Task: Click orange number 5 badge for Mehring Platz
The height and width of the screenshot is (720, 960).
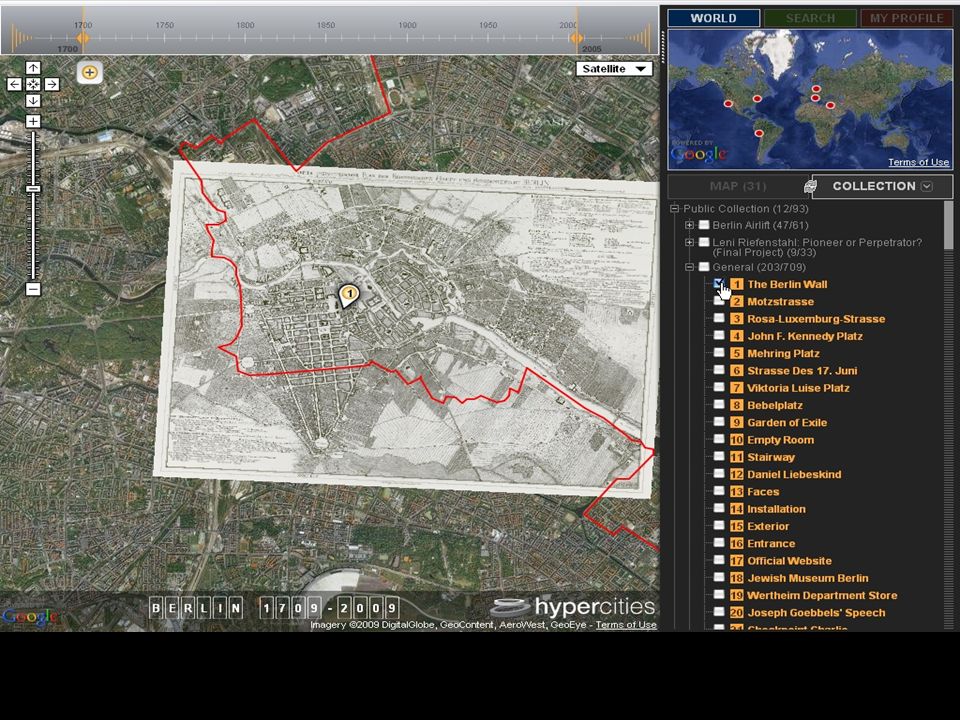Action: click(737, 353)
